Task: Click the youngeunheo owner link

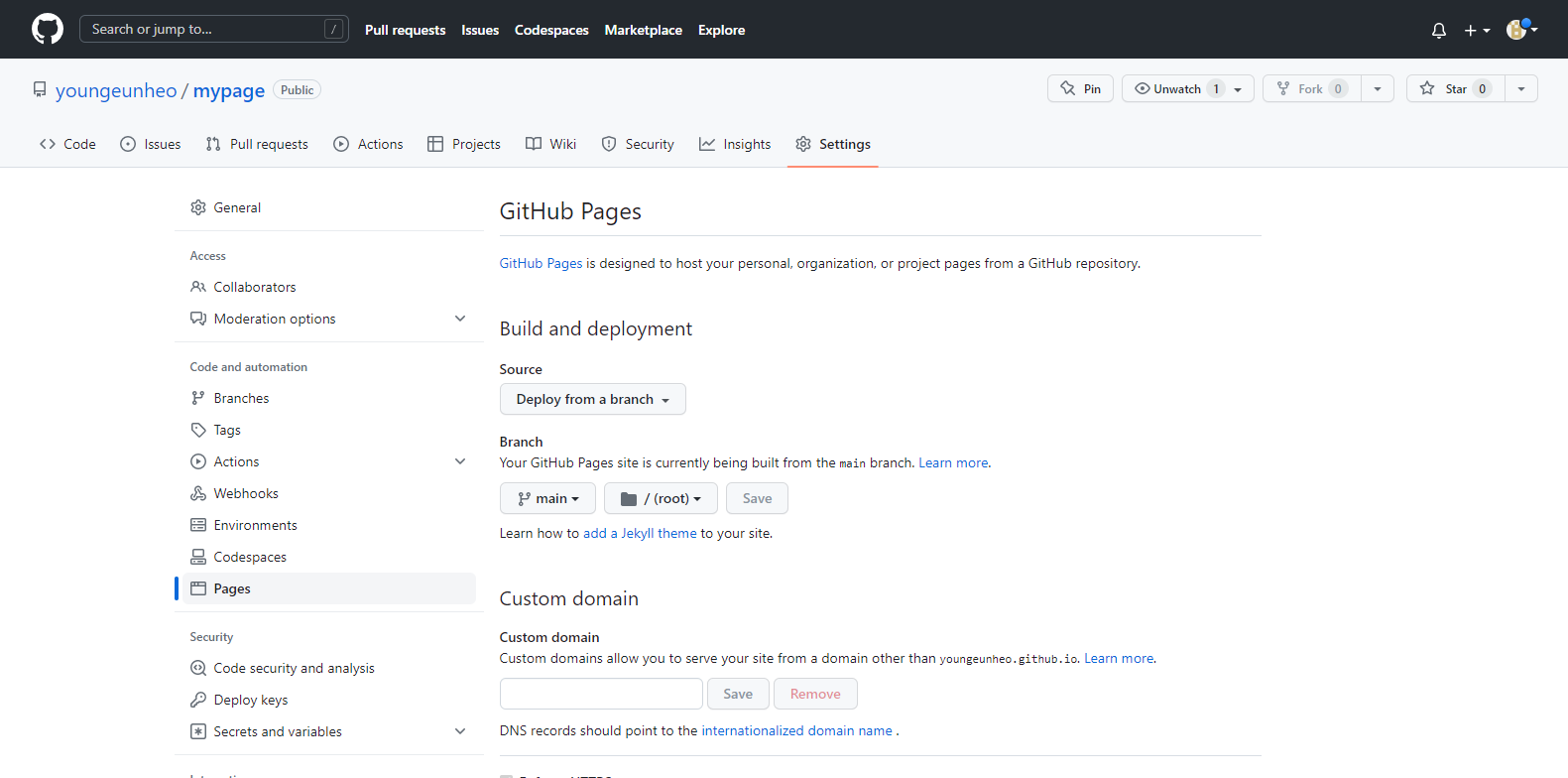Action: (x=116, y=90)
